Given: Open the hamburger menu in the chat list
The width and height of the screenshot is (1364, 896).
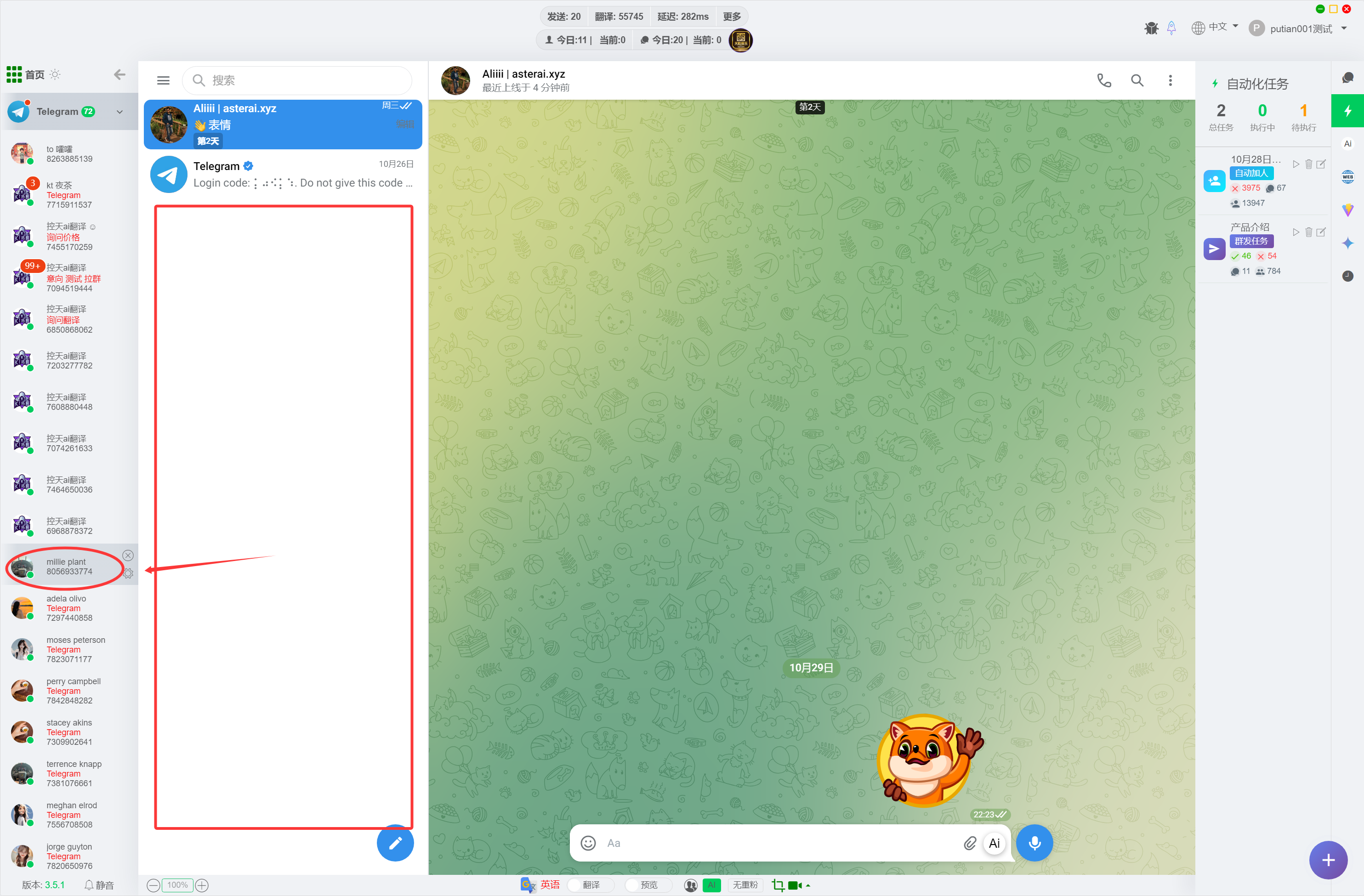Looking at the screenshot, I should click(163, 80).
